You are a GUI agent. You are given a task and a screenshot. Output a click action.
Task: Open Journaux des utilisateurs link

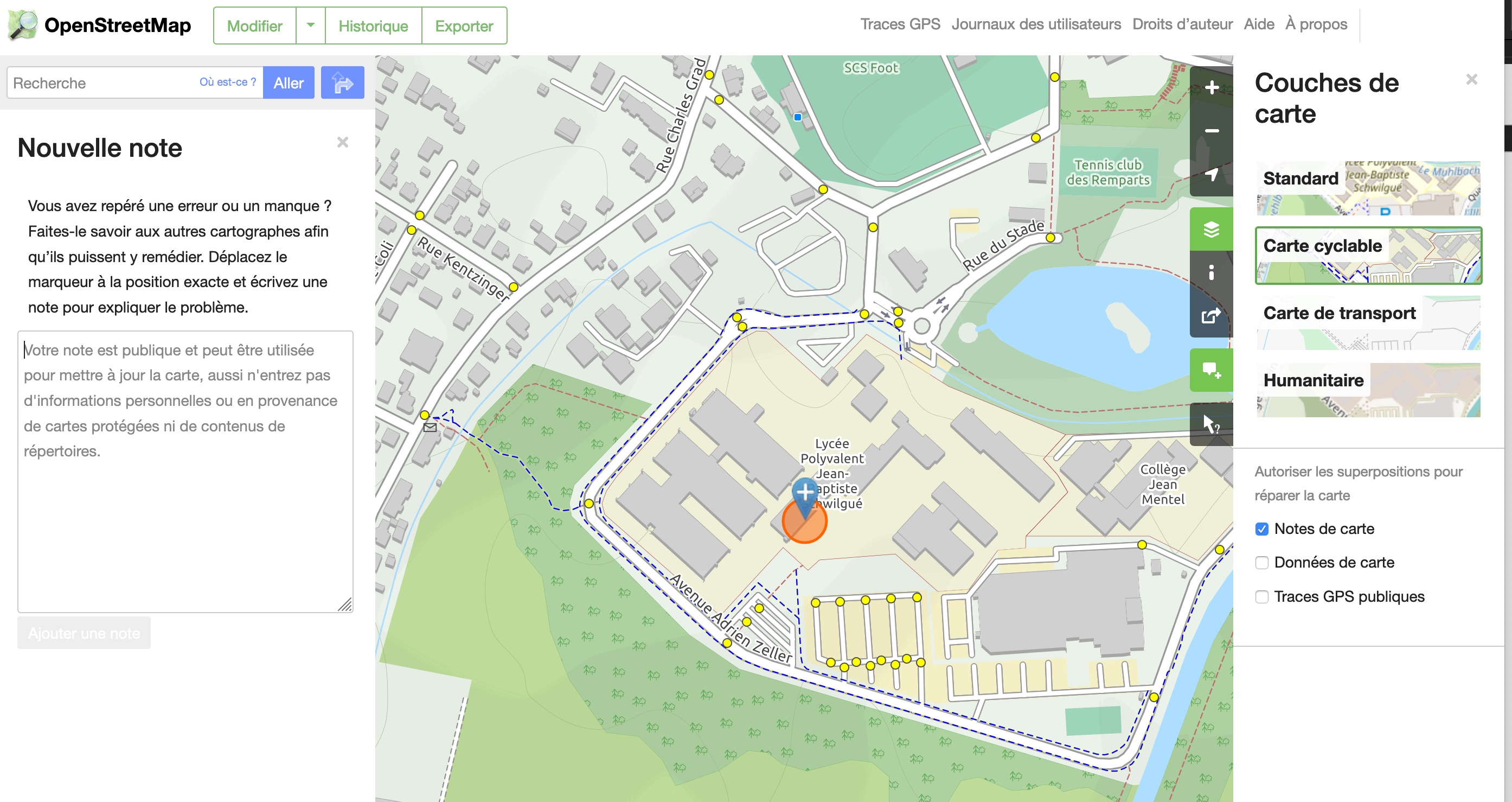(1036, 24)
